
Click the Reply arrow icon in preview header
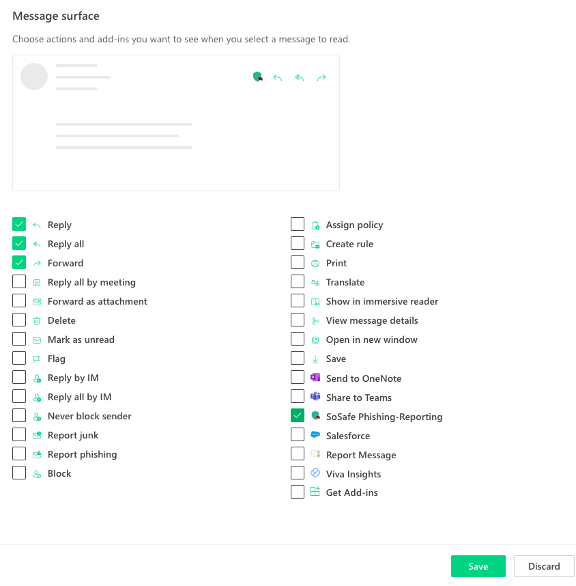click(x=278, y=77)
